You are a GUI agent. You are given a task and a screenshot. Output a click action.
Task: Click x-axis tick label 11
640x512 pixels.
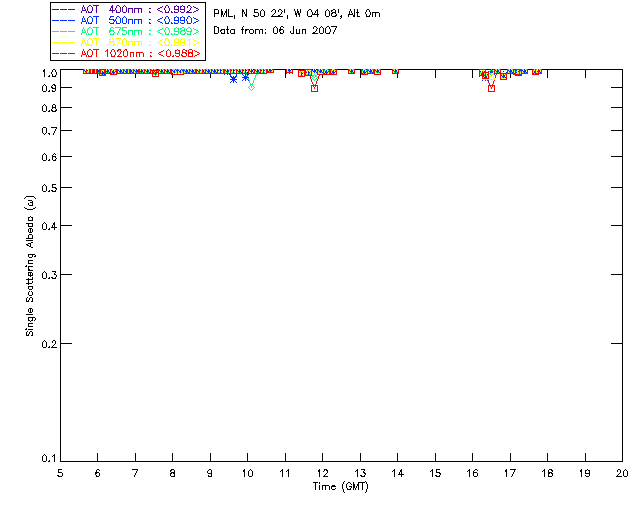tap(285, 473)
